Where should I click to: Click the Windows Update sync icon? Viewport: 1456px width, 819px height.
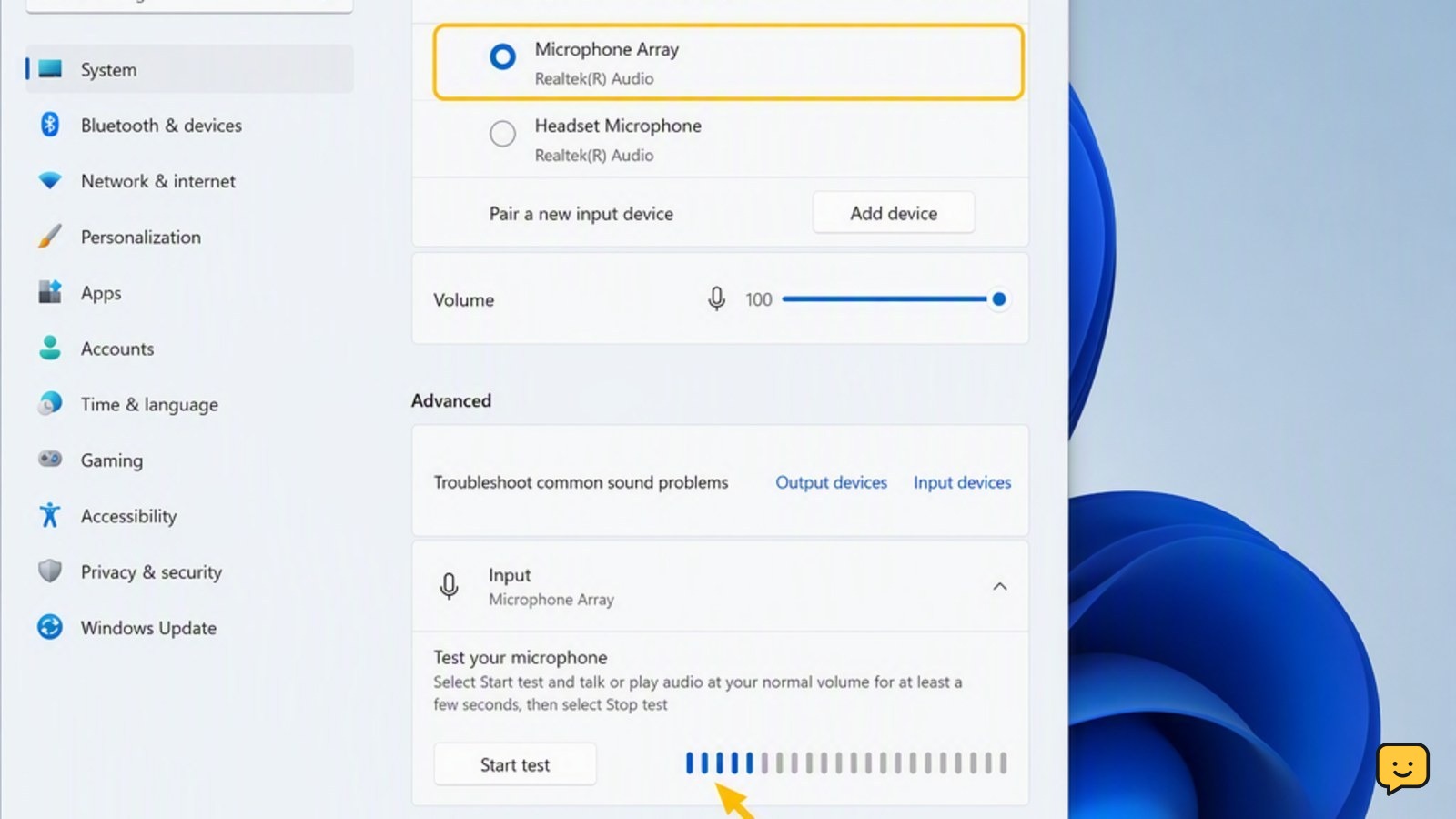click(x=50, y=627)
